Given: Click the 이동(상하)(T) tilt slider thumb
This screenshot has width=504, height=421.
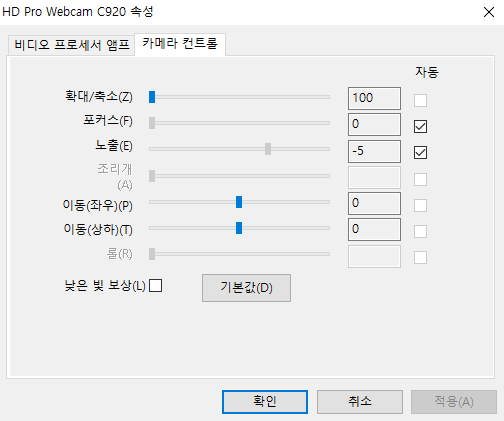Looking at the screenshot, I should pos(239,228).
